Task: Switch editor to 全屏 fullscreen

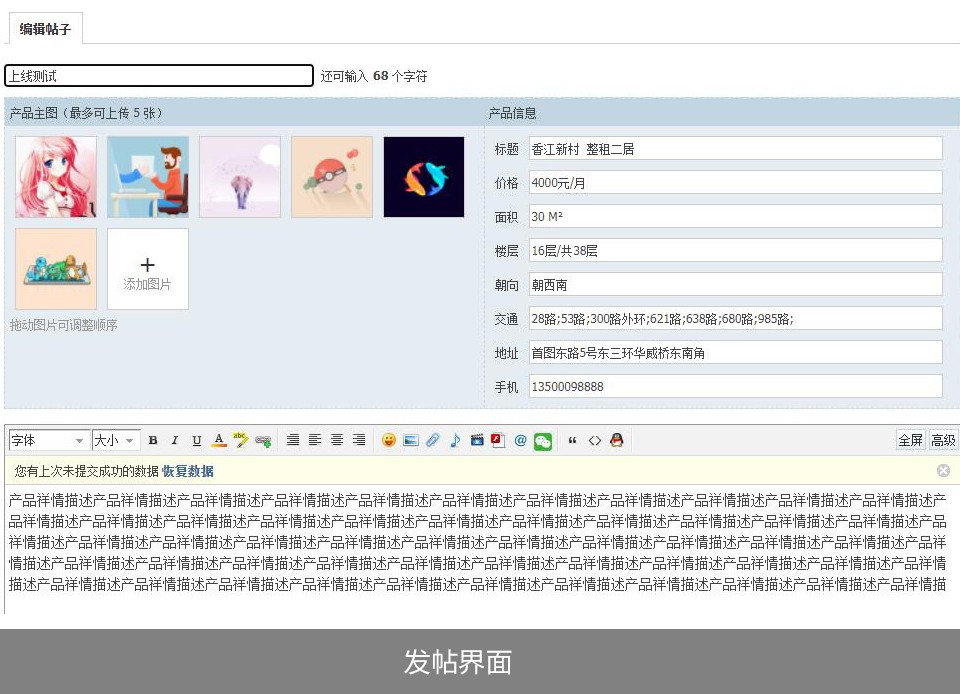Action: (910, 440)
